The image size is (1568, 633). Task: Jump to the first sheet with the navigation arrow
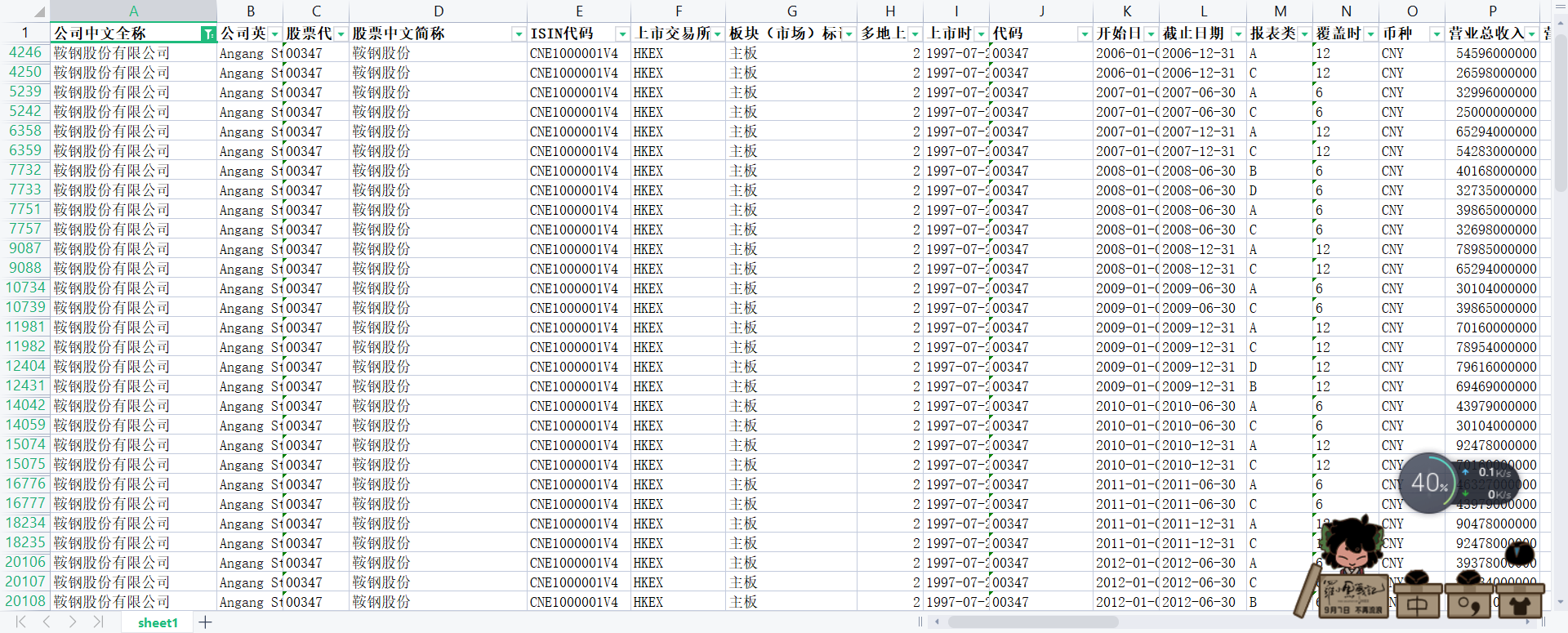coord(21,622)
